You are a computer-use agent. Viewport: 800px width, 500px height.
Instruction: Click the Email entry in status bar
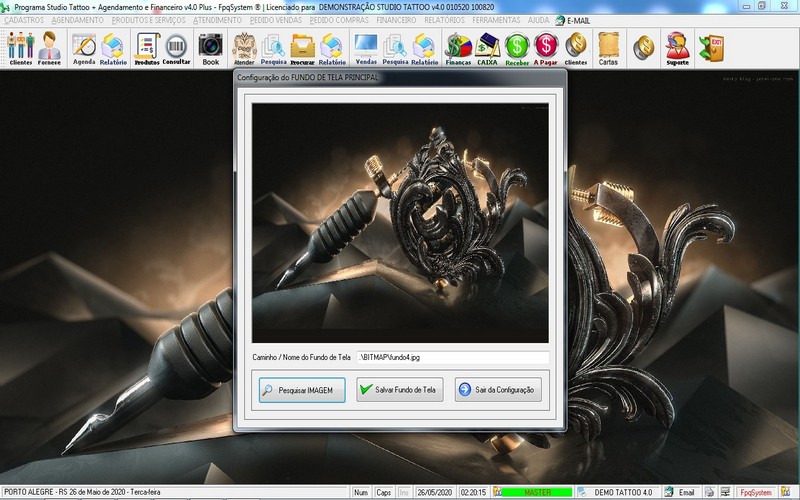pos(686,492)
